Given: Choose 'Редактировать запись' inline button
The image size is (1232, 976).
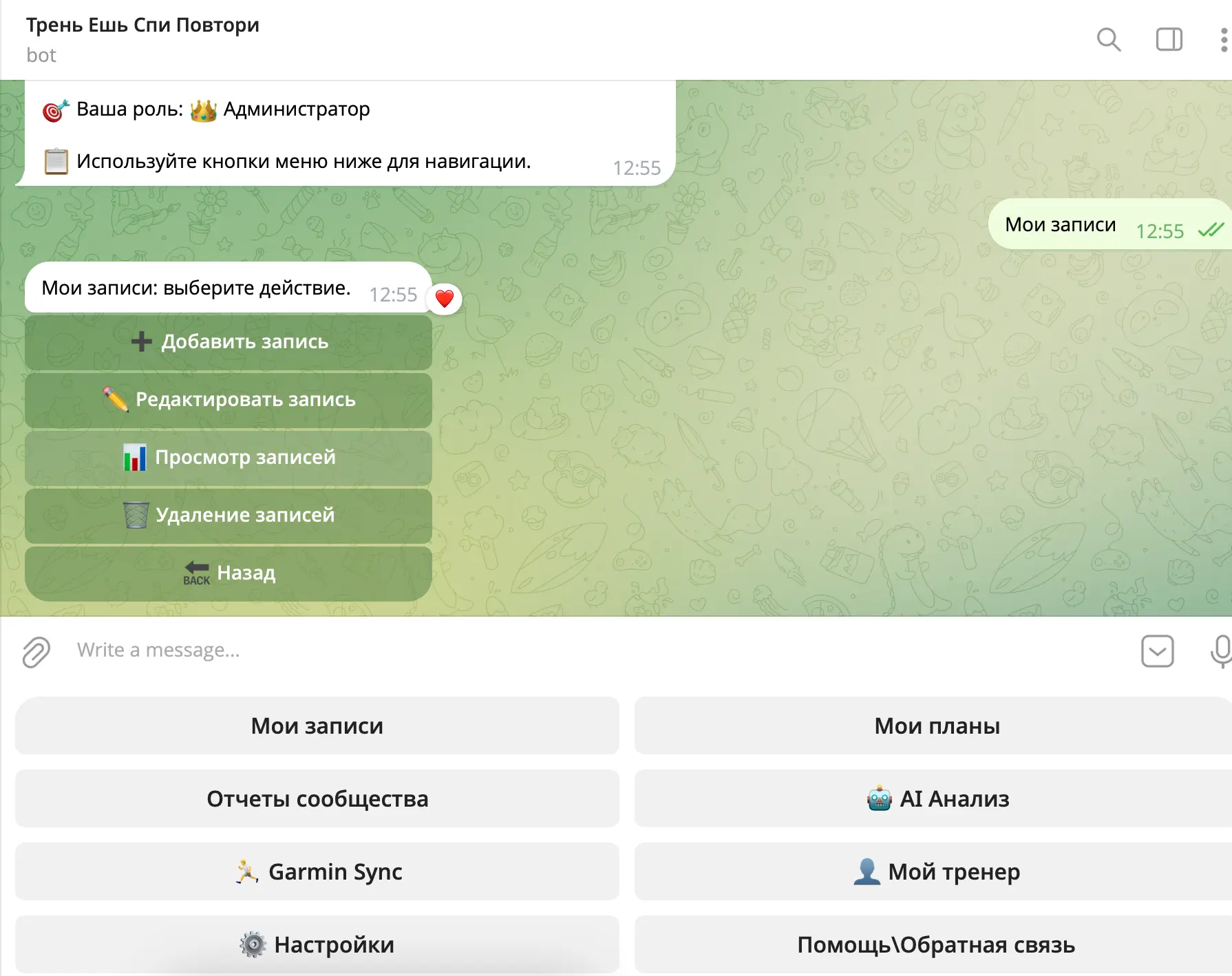Looking at the screenshot, I should (229, 400).
